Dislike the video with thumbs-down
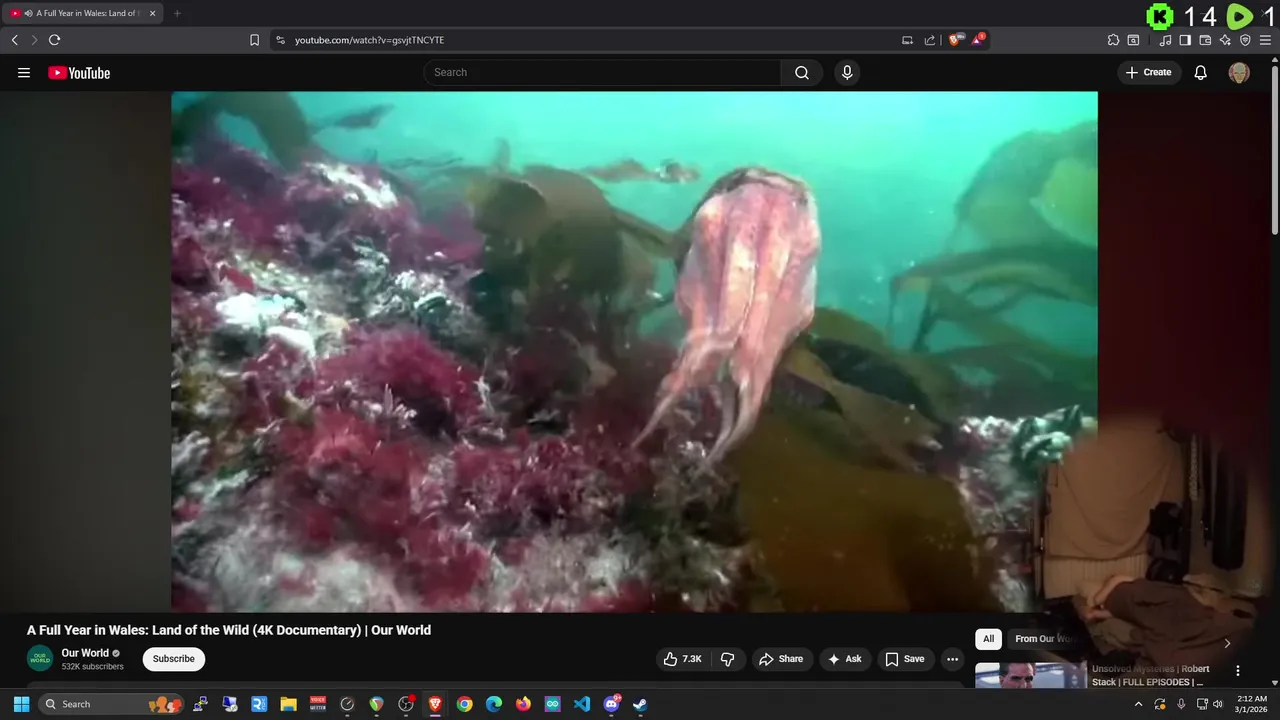Image resolution: width=1280 pixels, height=720 pixels. (x=727, y=659)
